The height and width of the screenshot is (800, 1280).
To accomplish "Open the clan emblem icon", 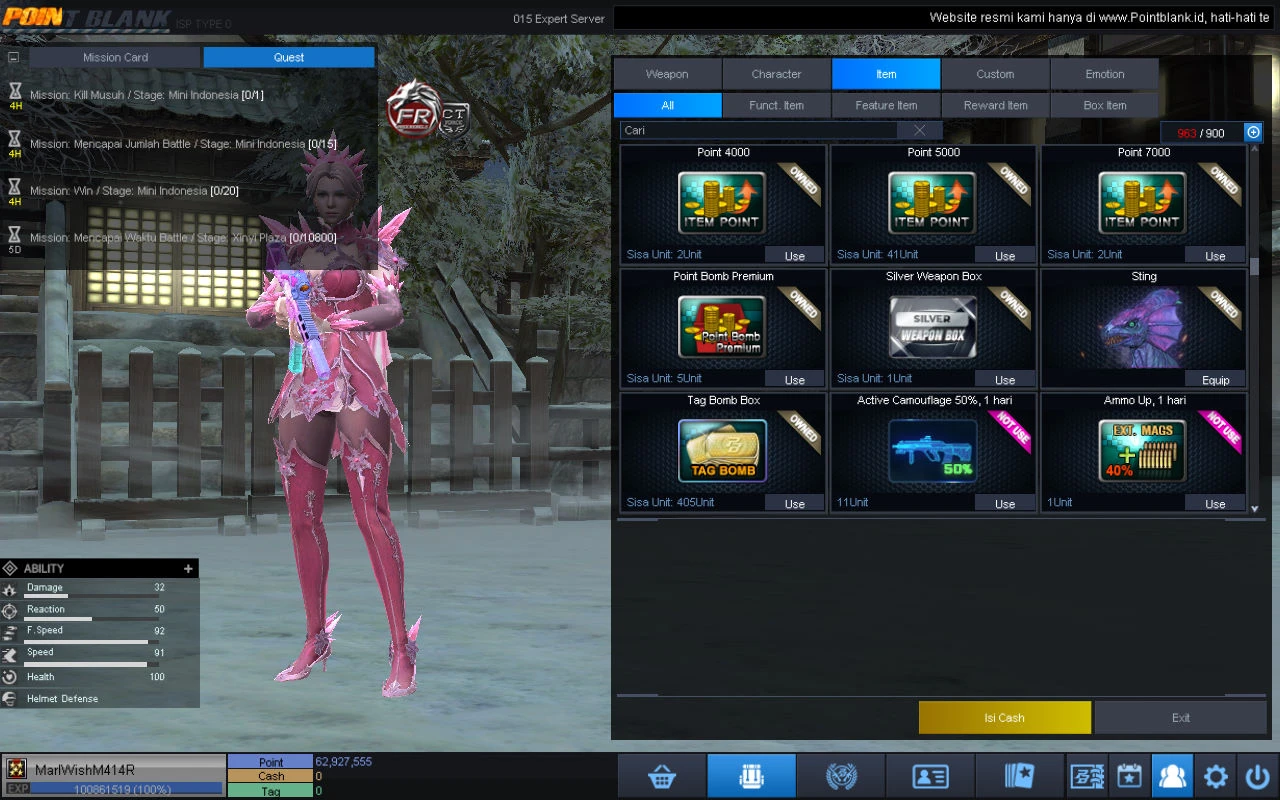I will tap(841, 776).
